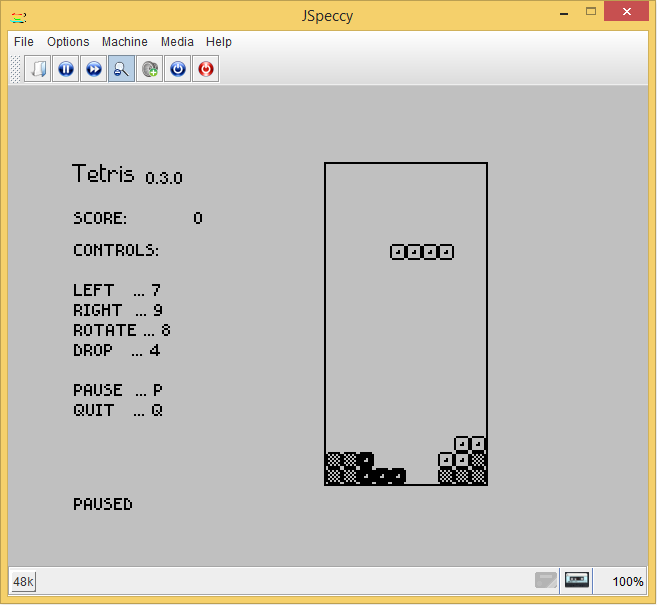
Task: Click the red hard reset power icon
Action: [x=206, y=69]
